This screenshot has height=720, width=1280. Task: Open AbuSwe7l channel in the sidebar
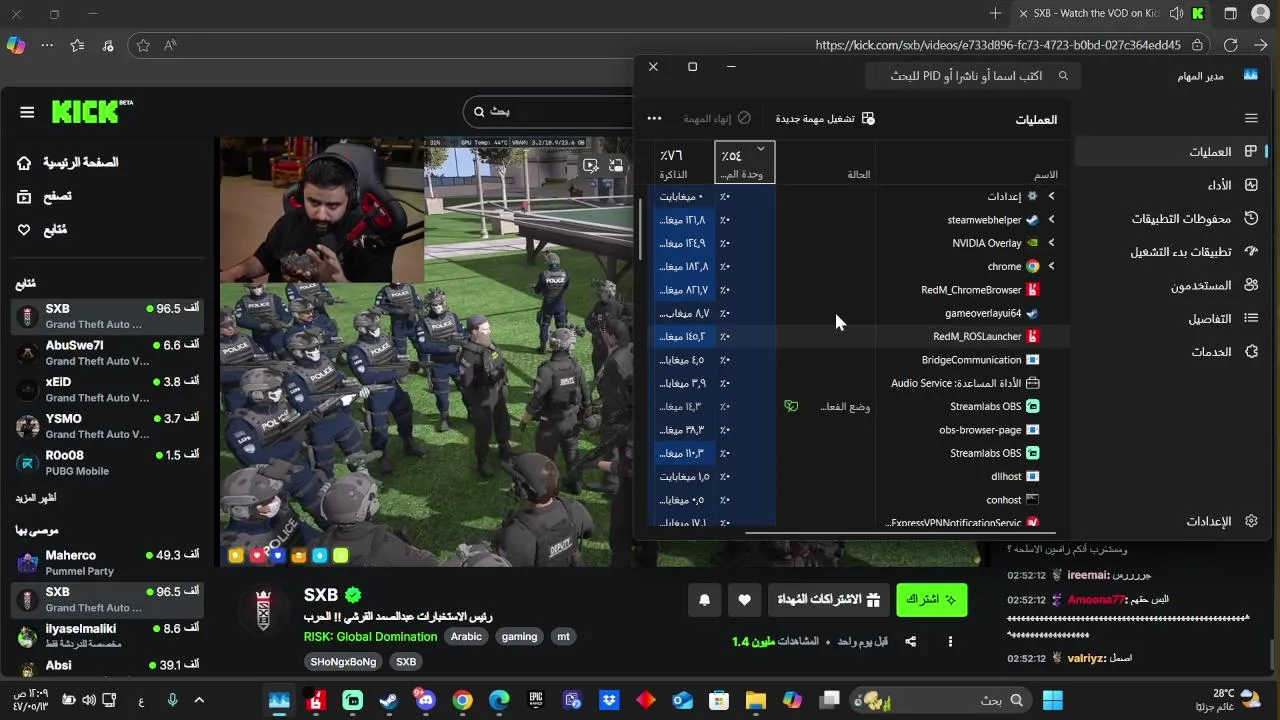coord(108,353)
